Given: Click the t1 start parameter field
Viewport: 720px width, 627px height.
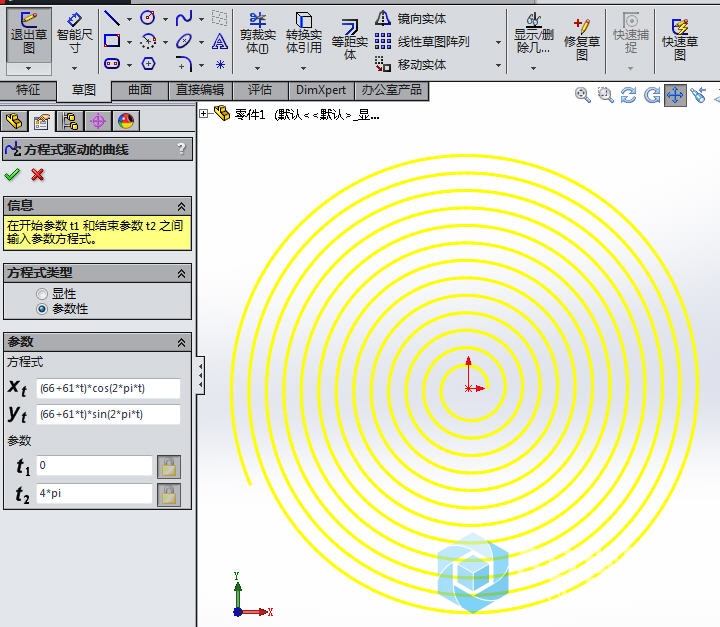Looking at the screenshot, I should pos(95,465).
